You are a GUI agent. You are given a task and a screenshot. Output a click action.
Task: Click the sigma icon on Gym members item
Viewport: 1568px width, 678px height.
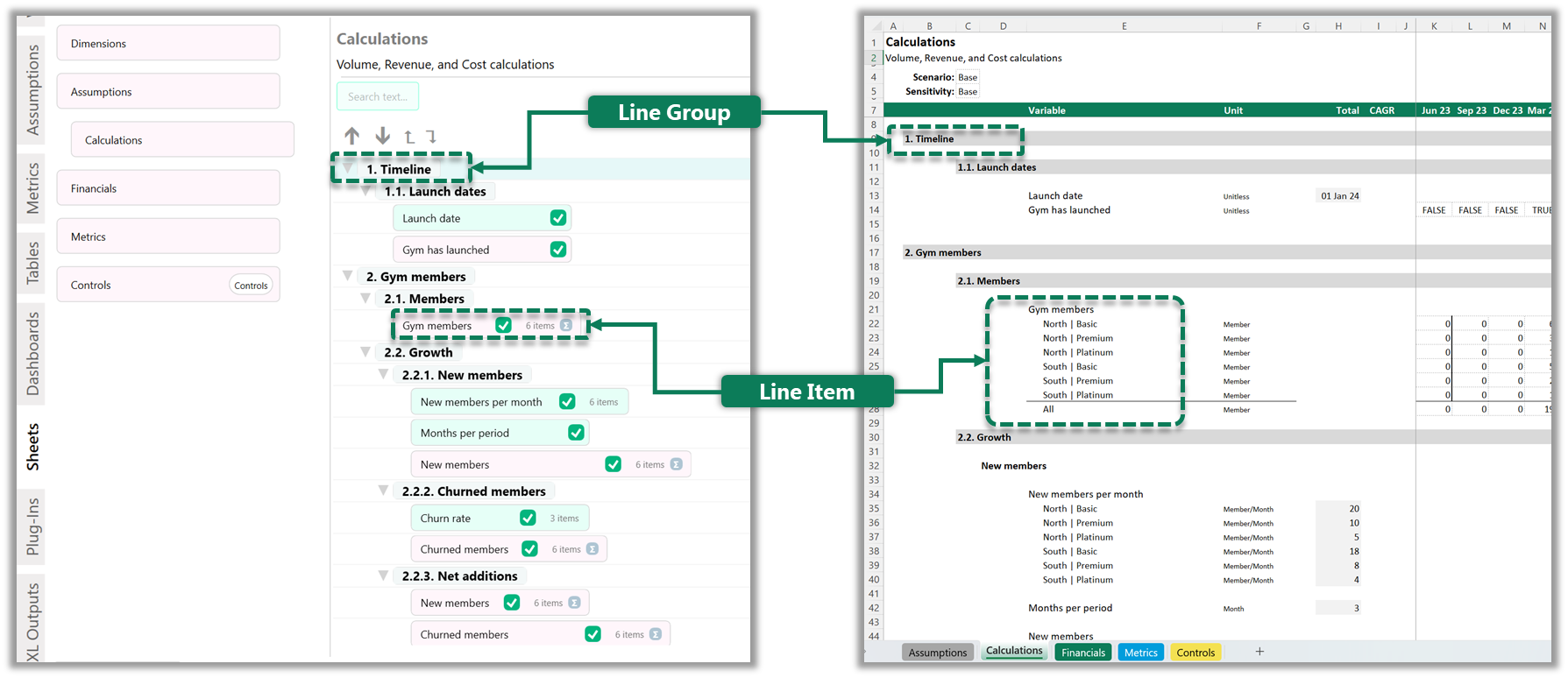(566, 326)
